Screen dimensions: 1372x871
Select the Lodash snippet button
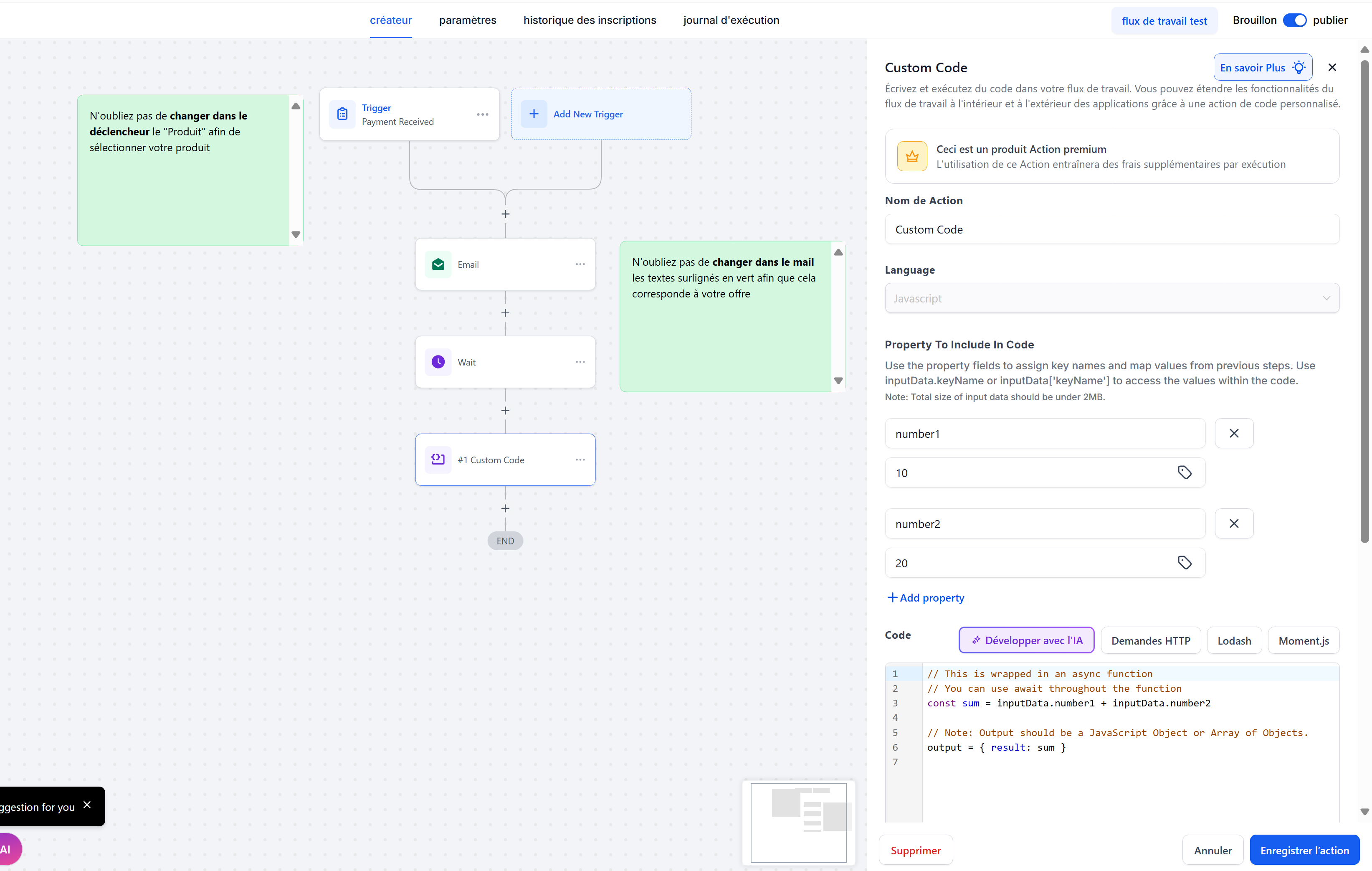coord(1234,640)
